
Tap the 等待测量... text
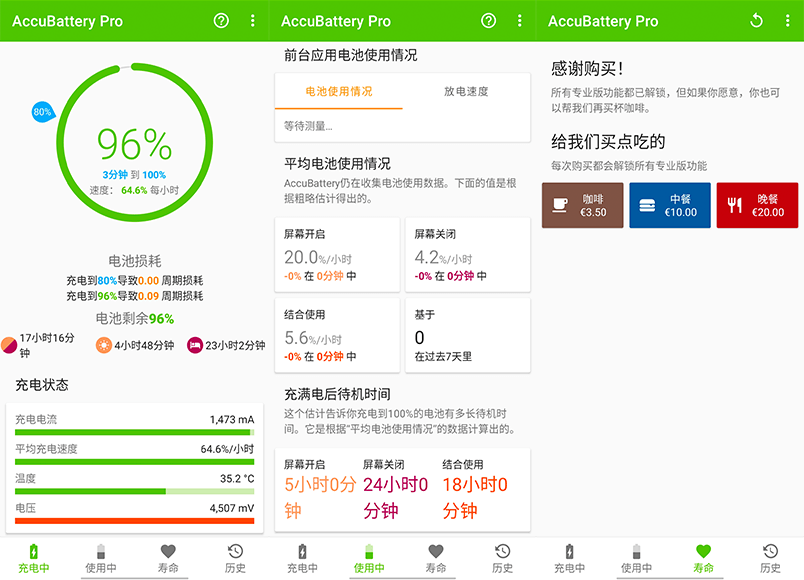(308, 126)
